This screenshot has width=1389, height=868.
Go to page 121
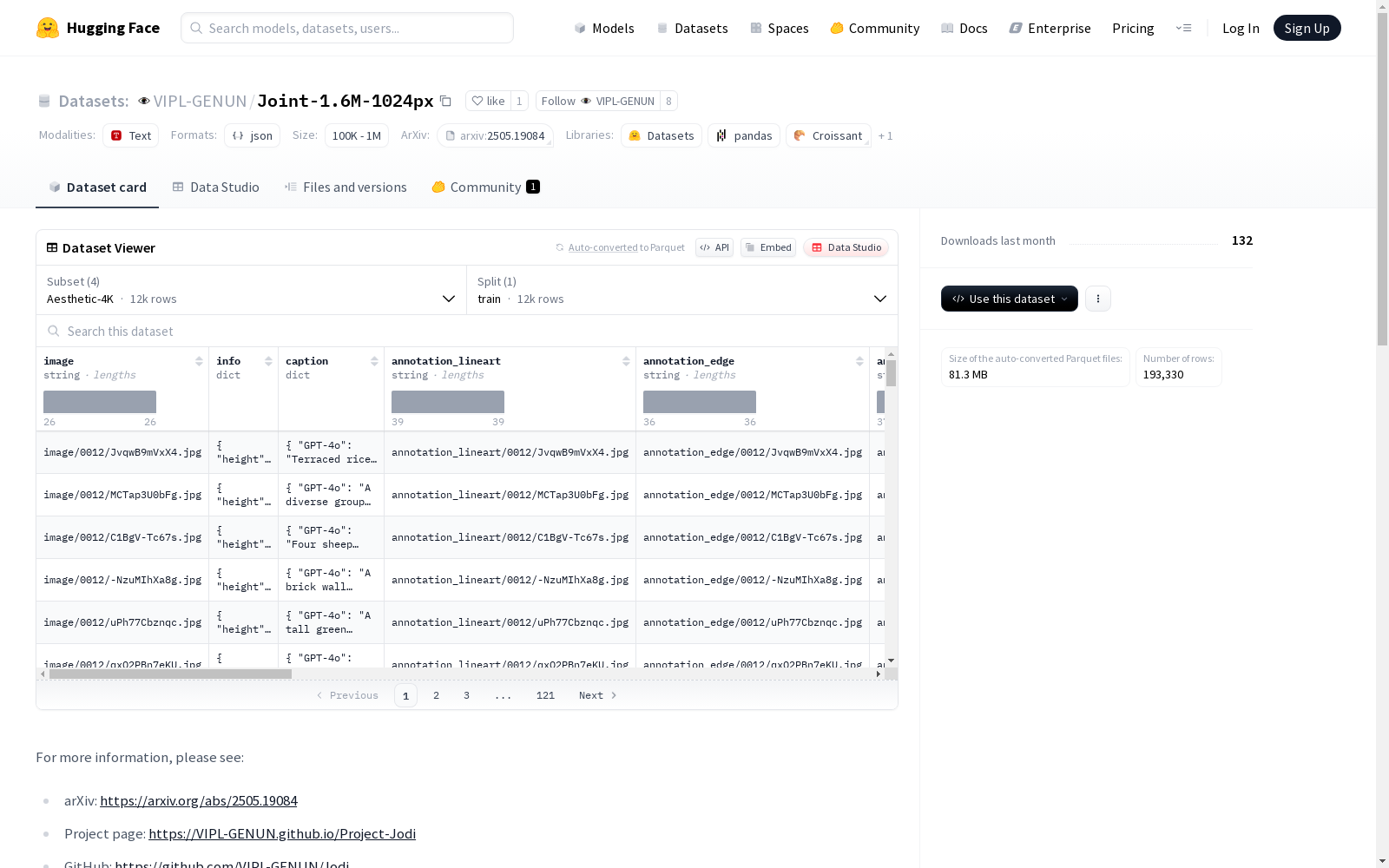point(545,695)
